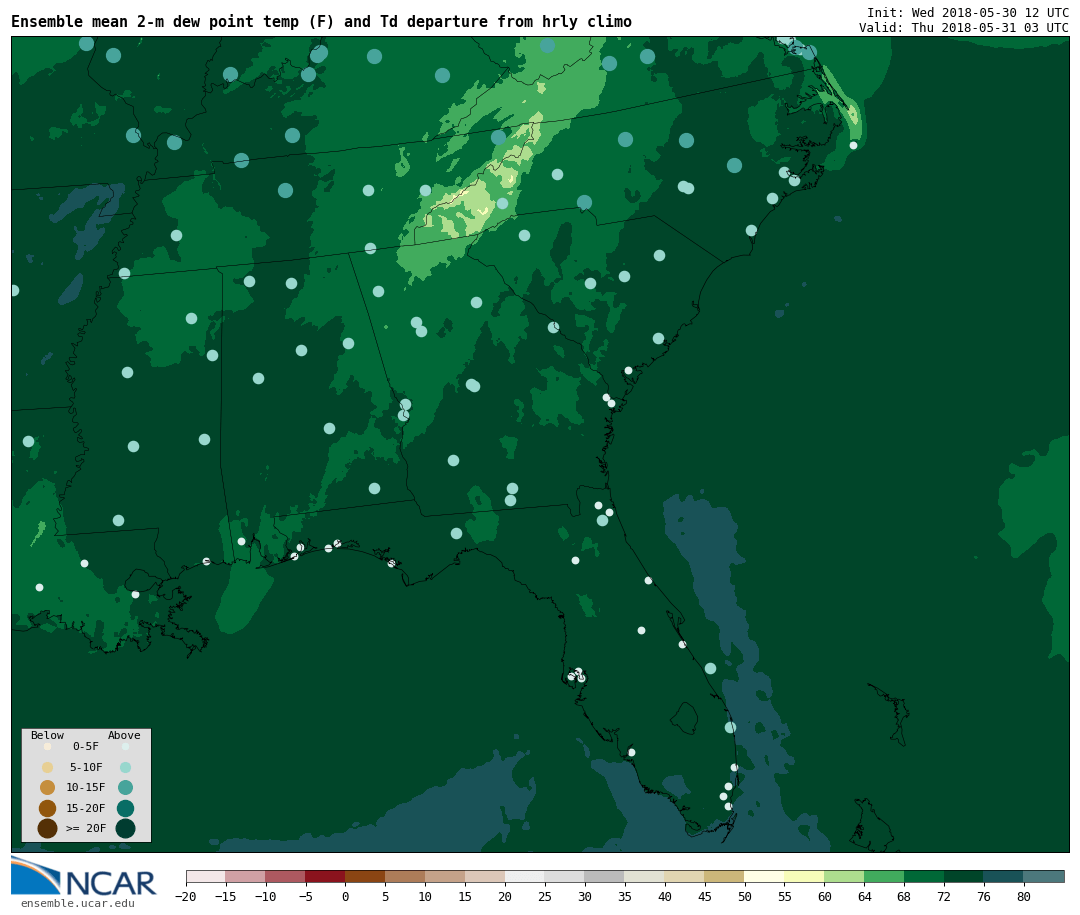Viewport: 1080px width, 915px height.
Task: Pick the dark teal swatch between 76 and 80
Action: 1004,876
